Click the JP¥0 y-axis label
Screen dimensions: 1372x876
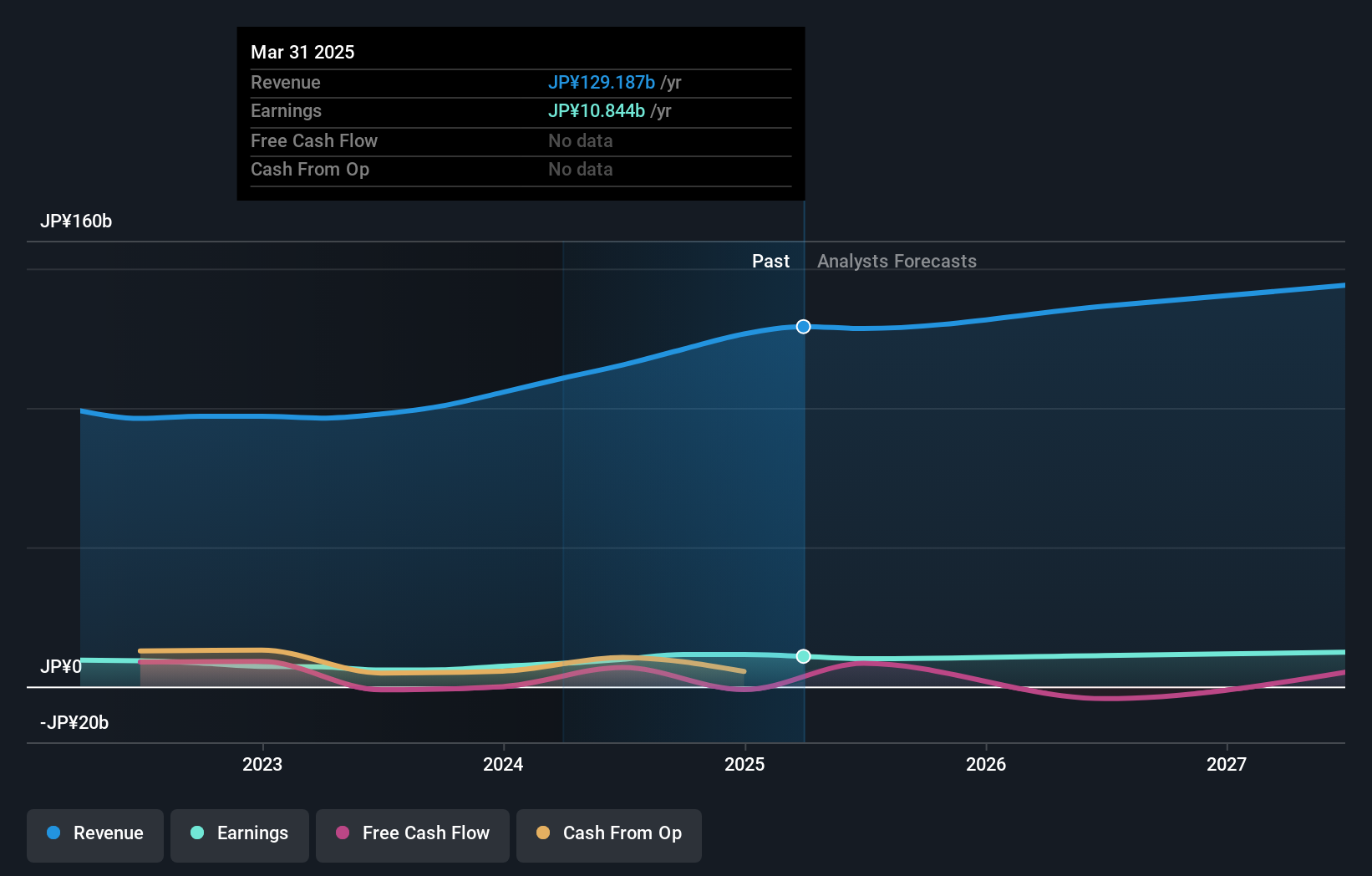point(61,667)
